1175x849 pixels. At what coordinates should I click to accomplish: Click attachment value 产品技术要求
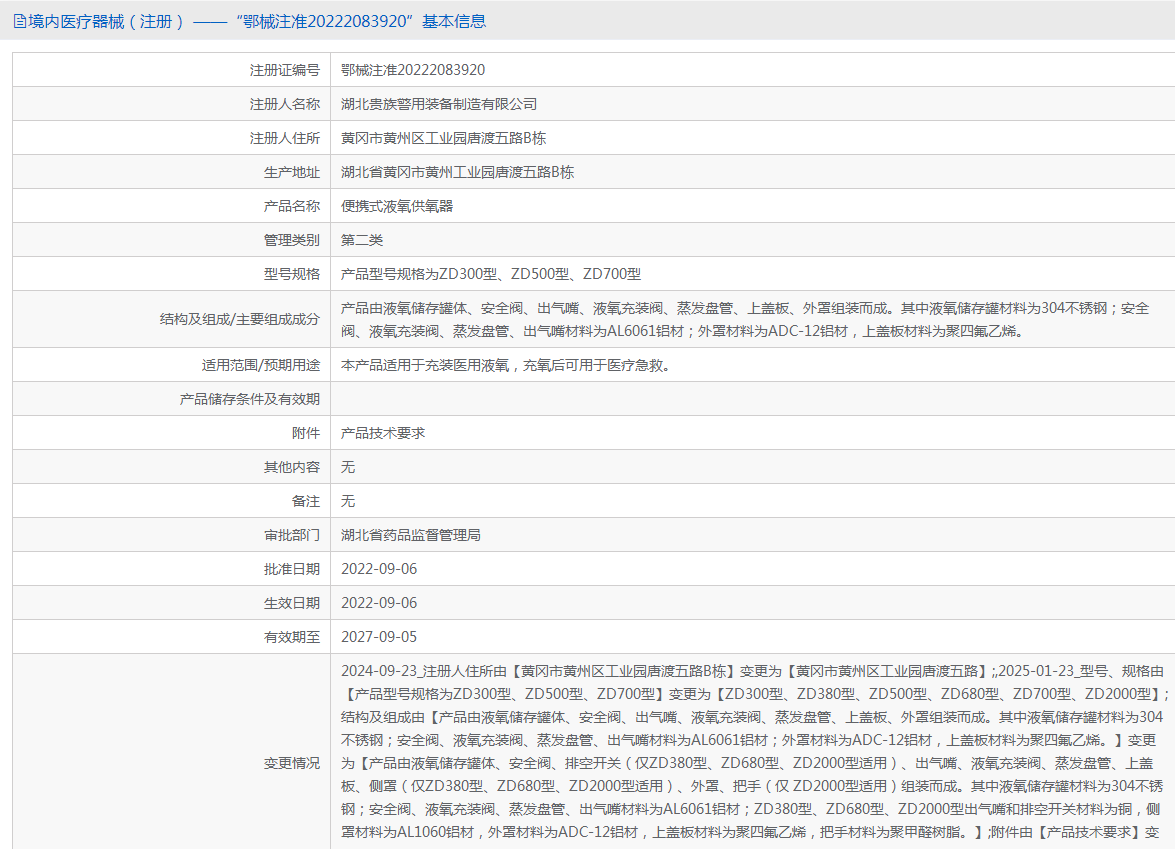coord(383,433)
